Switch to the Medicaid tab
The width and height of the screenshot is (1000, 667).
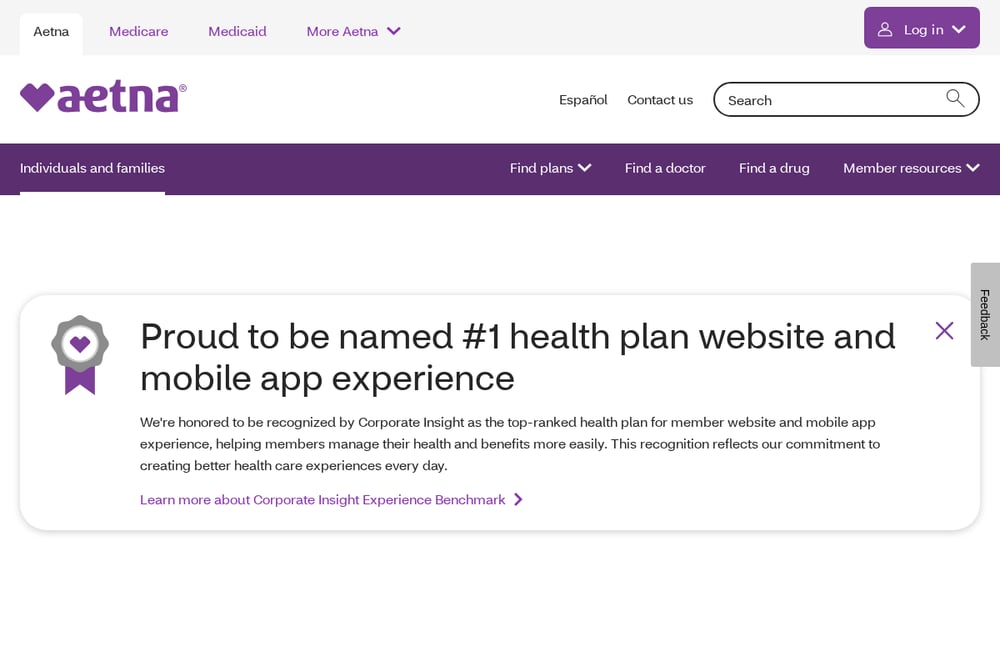[237, 31]
